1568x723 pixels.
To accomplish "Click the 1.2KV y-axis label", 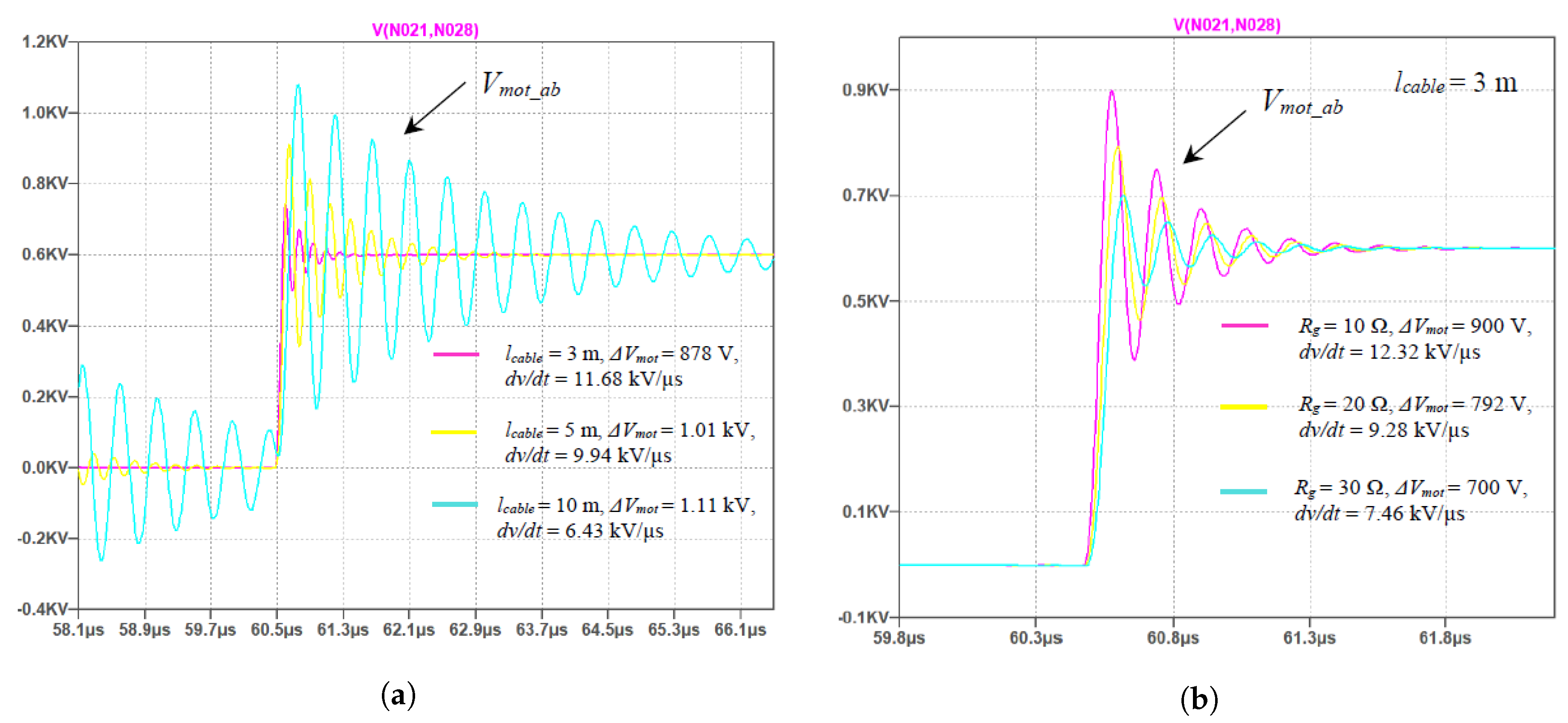I will [44, 41].
